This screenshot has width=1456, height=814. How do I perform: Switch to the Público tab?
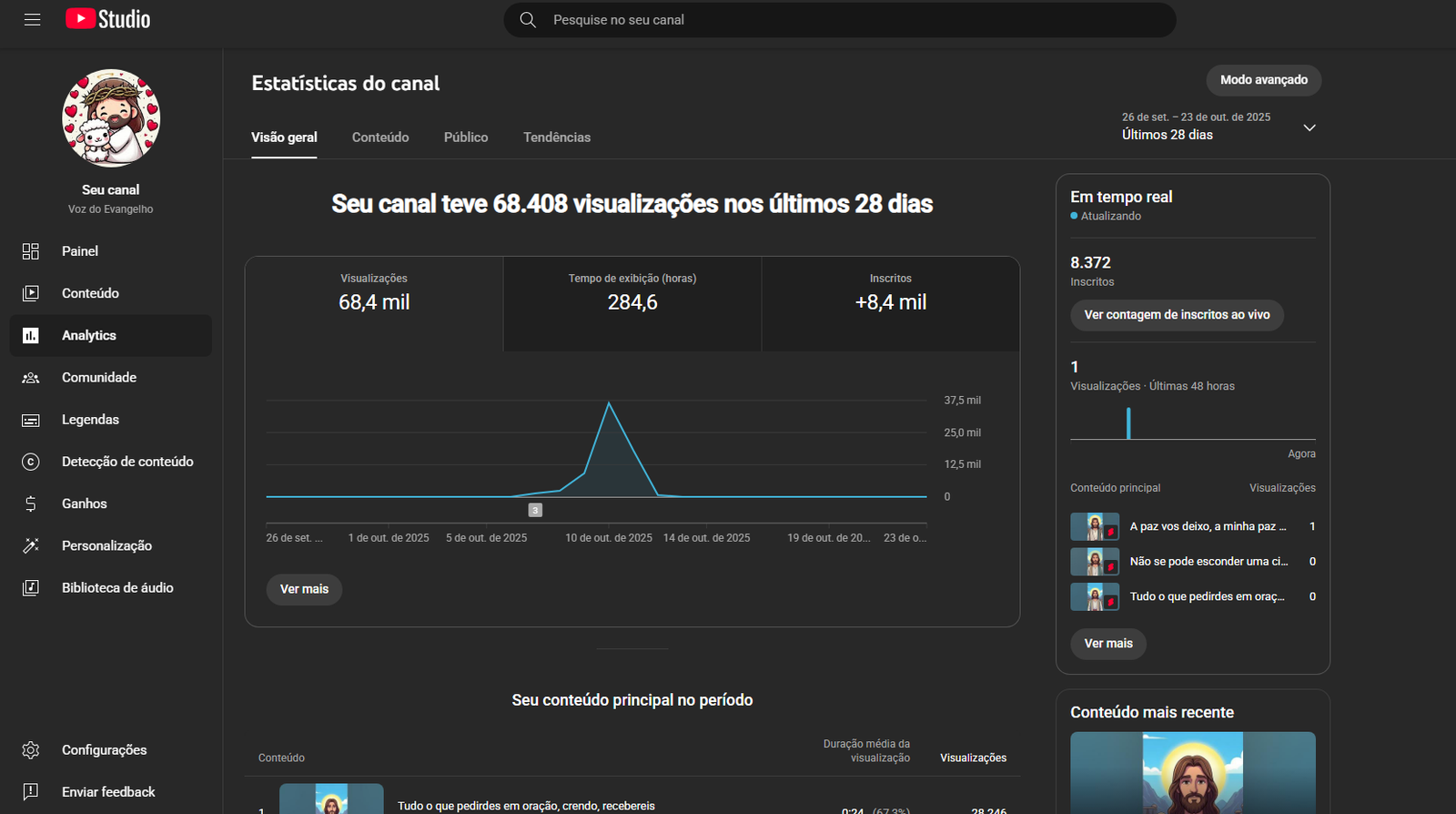pyautogui.click(x=466, y=137)
